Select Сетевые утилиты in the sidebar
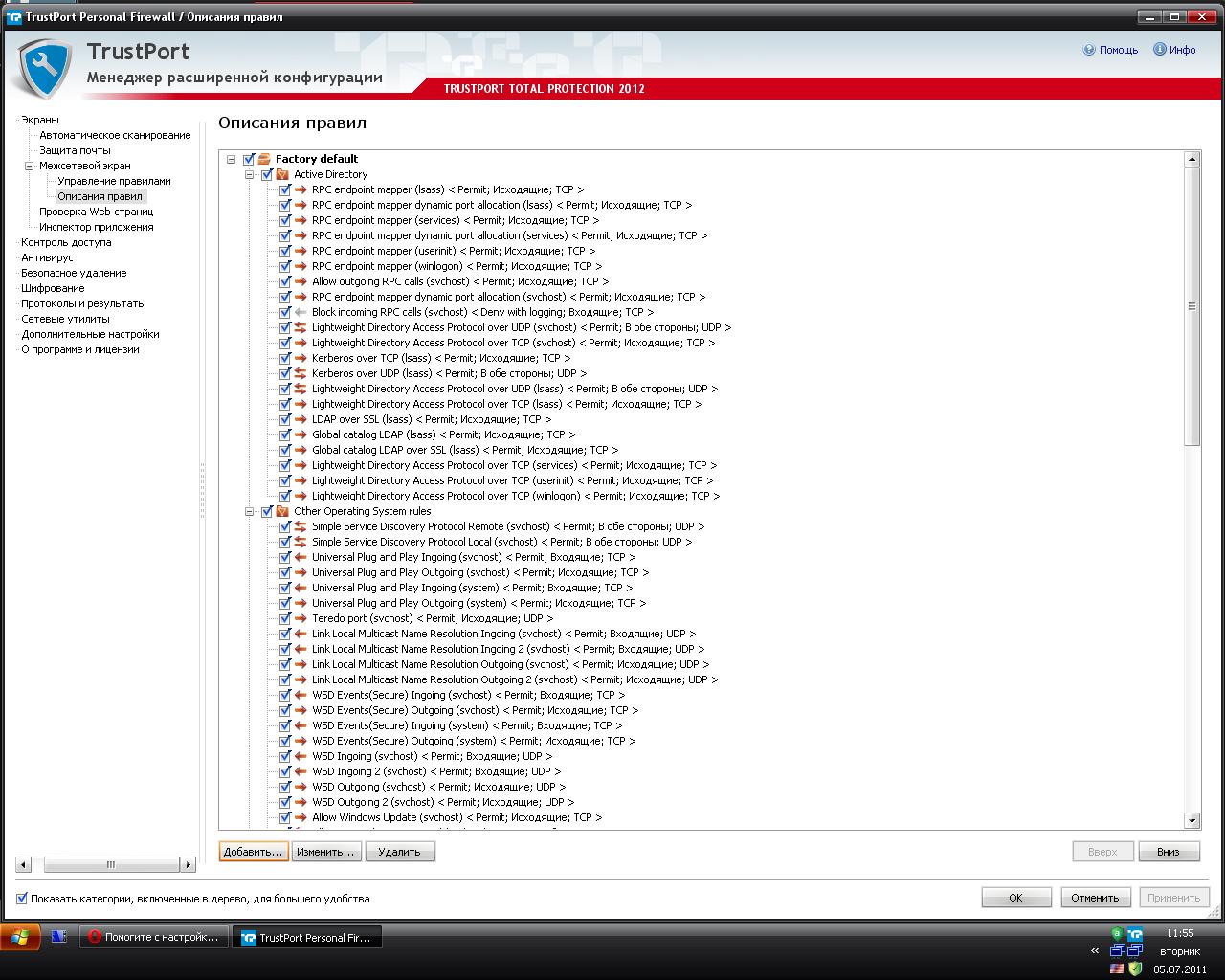The image size is (1225, 980). [x=65, y=319]
